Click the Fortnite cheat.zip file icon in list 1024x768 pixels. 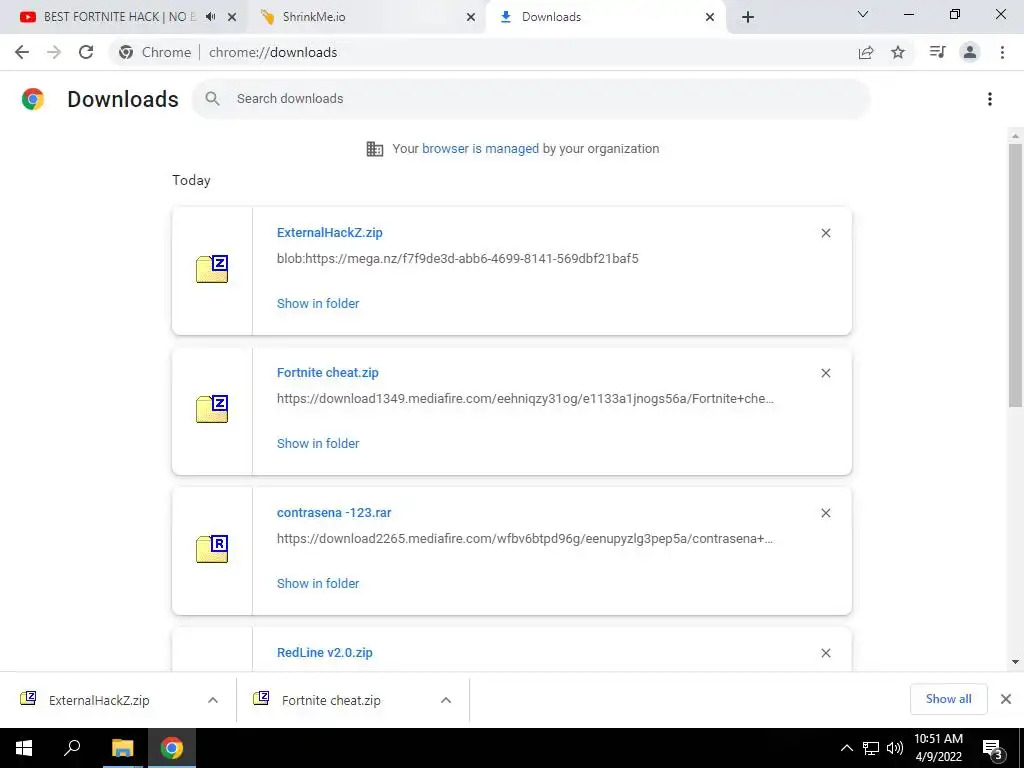[212, 409]
